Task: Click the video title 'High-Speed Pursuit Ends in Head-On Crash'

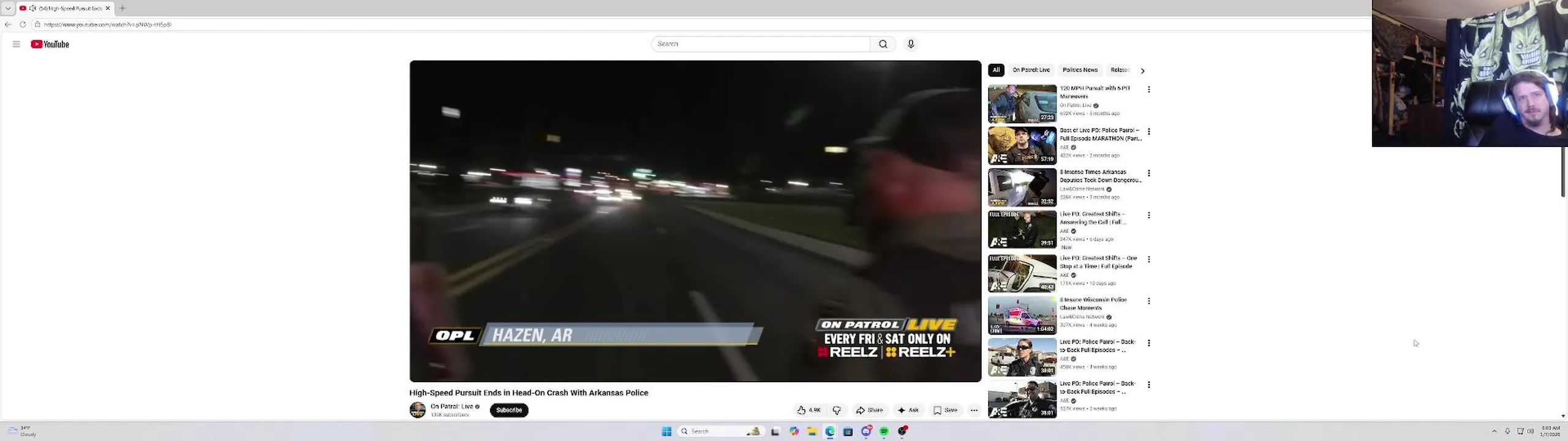Action: pos(529,393)
